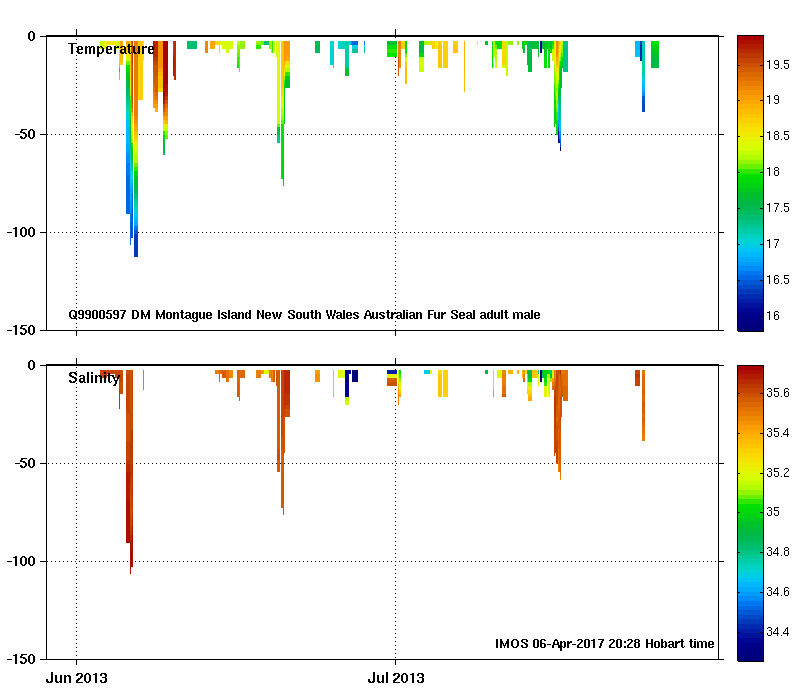799x700 pixels.
Task: Click the -150 label on the temperature axis
Action: (x=21, y=330)
